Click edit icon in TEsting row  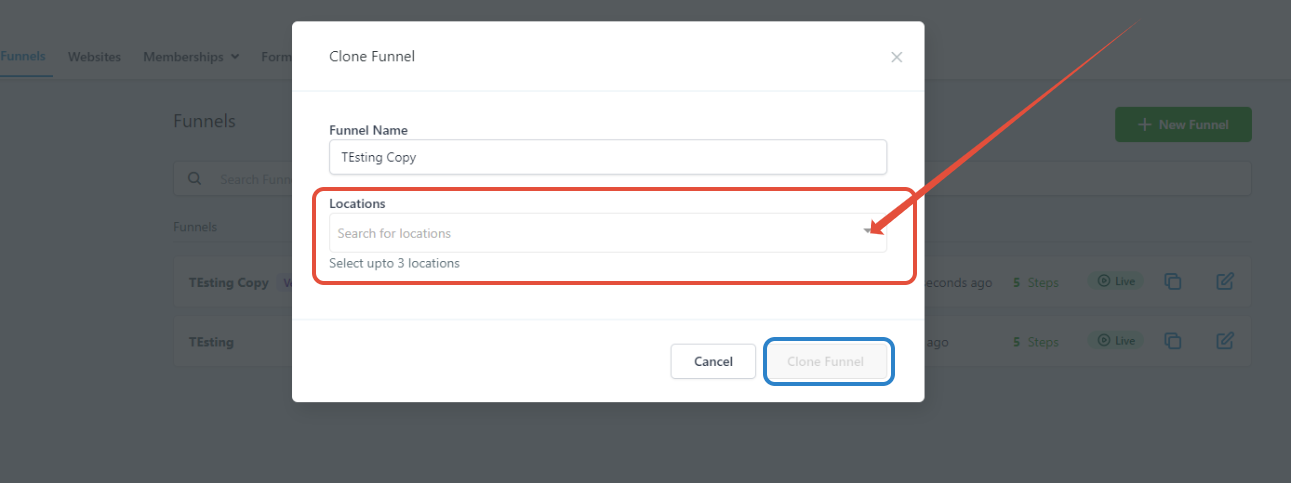click(1225, 341)
